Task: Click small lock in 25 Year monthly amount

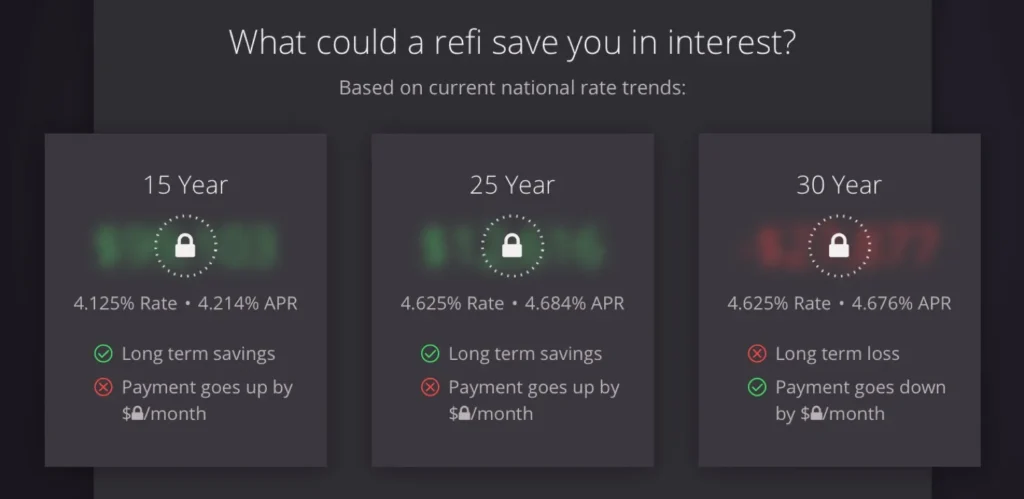Action: pyautogui.click(x=466, y=414)
